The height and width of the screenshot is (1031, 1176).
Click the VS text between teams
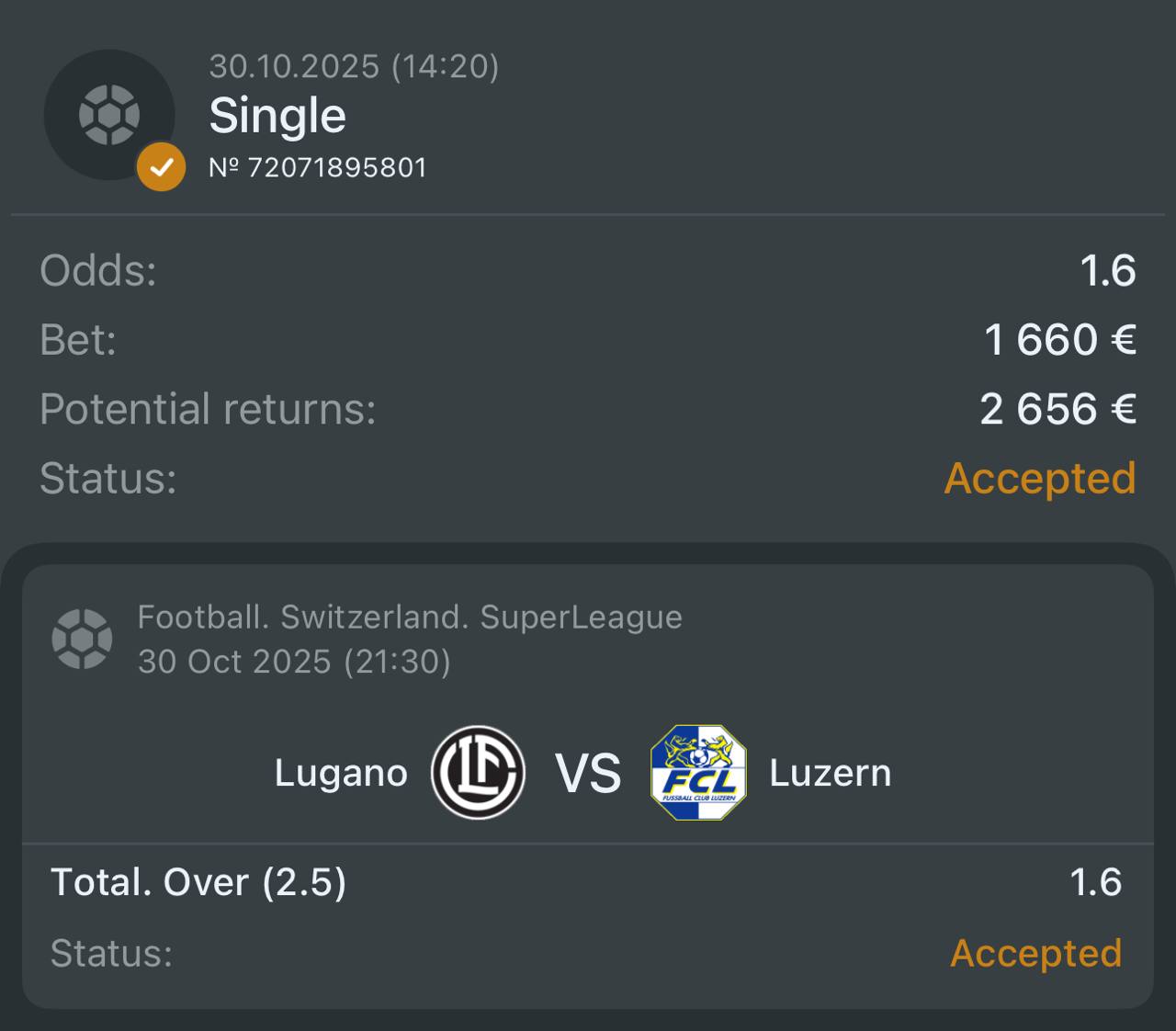pos(588,774)
